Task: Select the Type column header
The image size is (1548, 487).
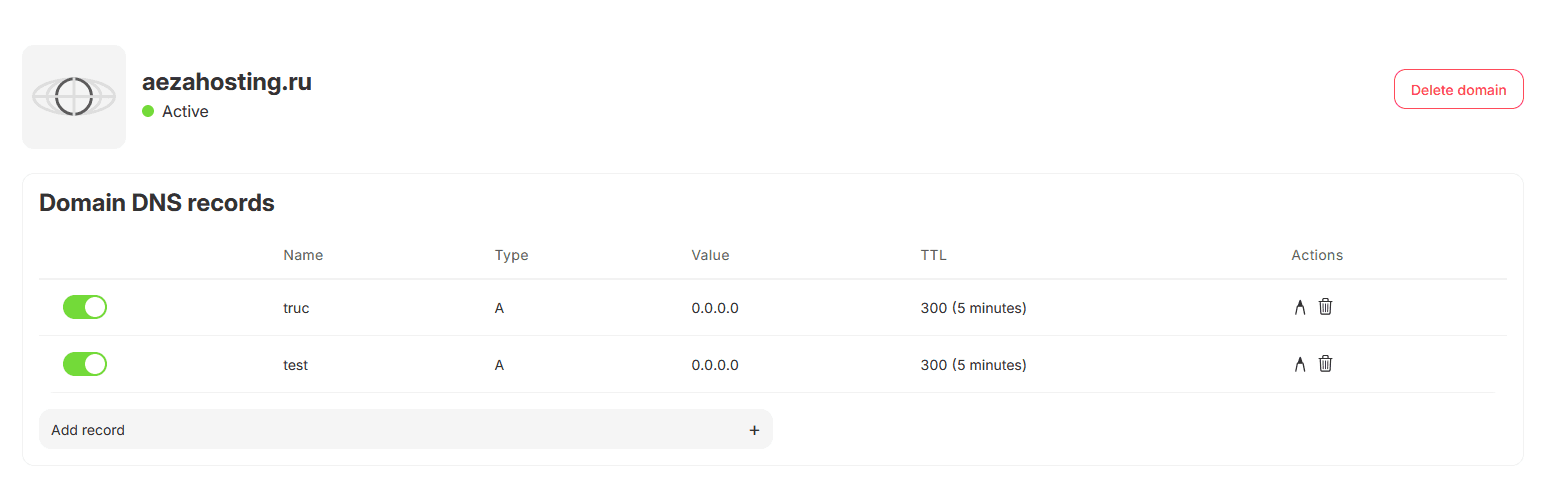Action: [x=511, y=255]
